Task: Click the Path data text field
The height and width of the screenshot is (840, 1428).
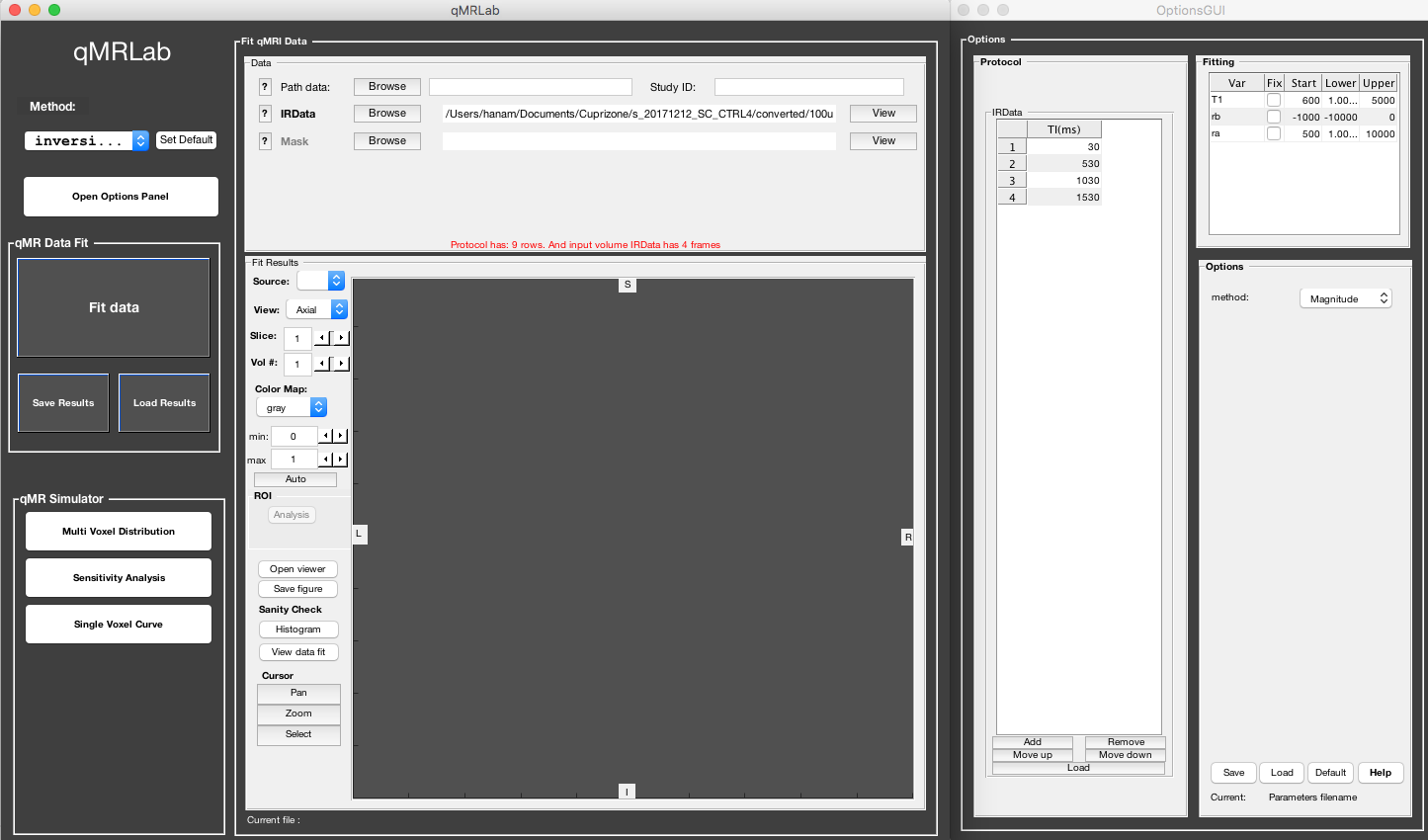Action: [x=531, y=87]
